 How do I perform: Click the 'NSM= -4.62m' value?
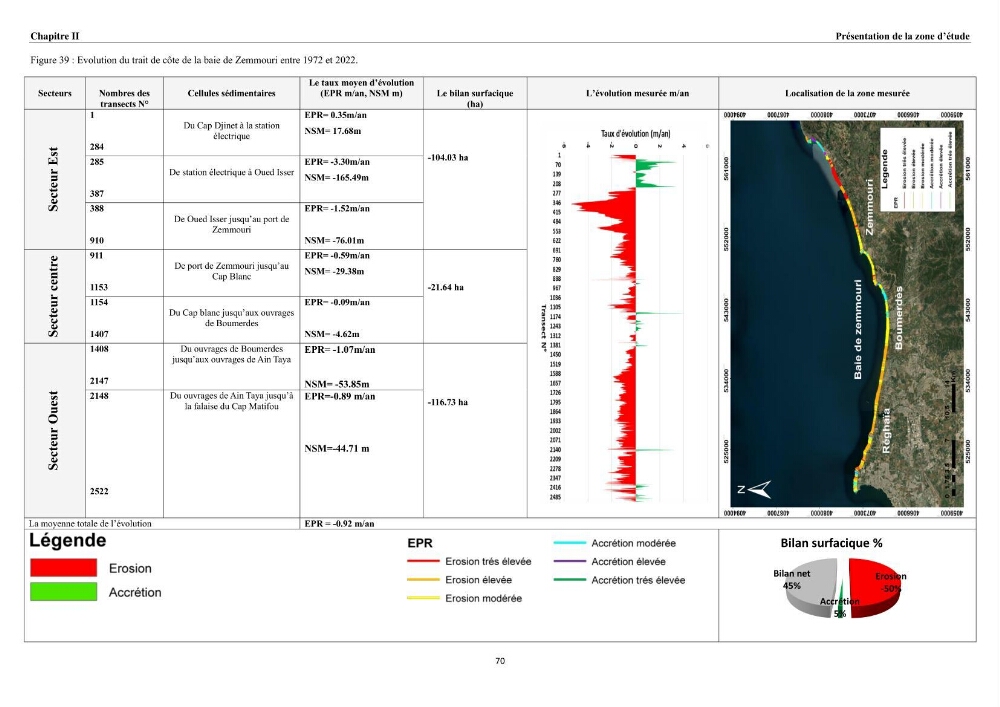[x=332, y=334]
